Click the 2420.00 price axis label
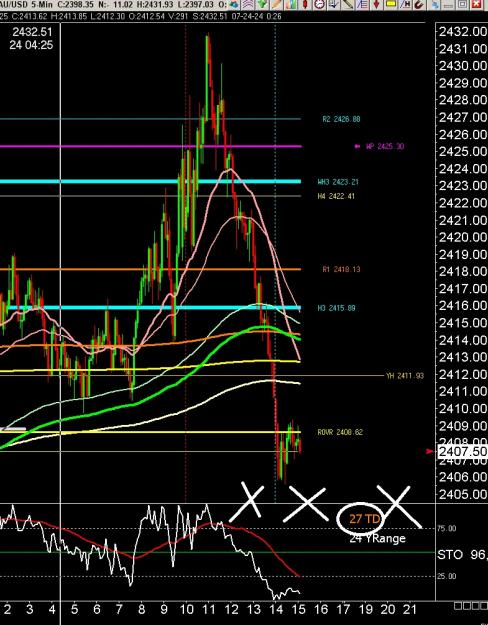Viewport: 488px width, 625px height. 462,237
